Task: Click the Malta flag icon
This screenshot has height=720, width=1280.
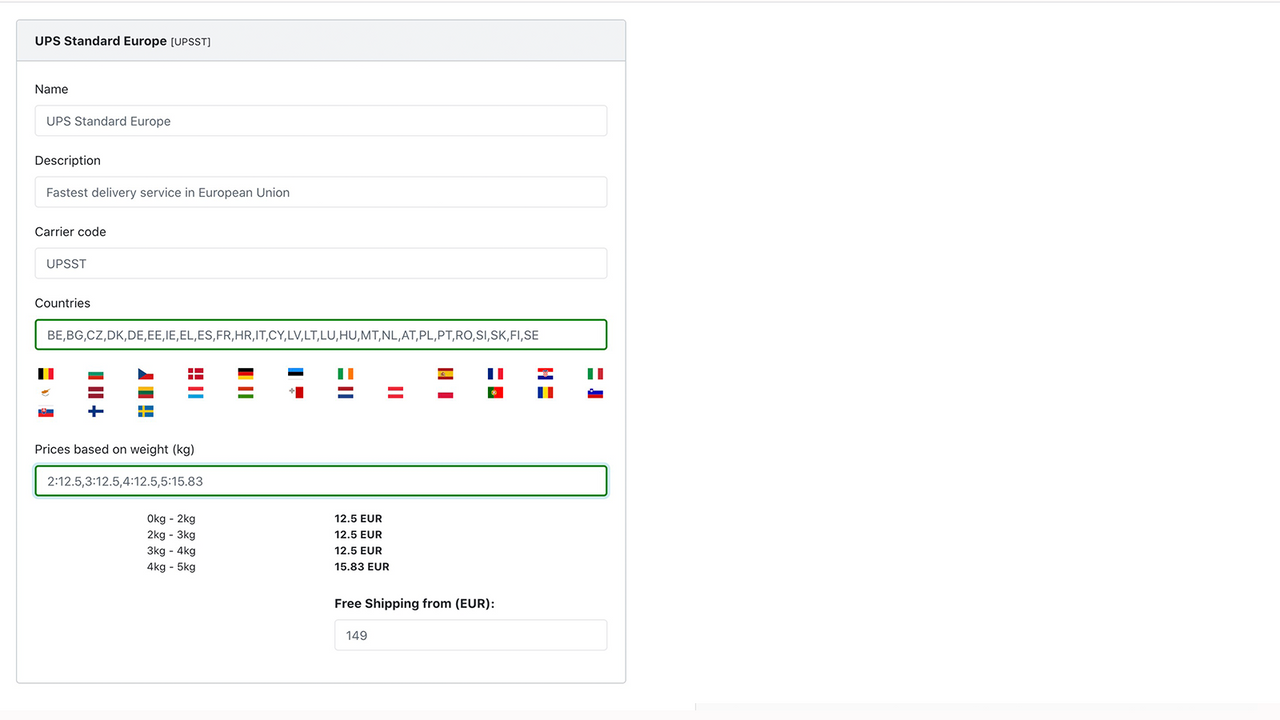Action: [295, 393]
